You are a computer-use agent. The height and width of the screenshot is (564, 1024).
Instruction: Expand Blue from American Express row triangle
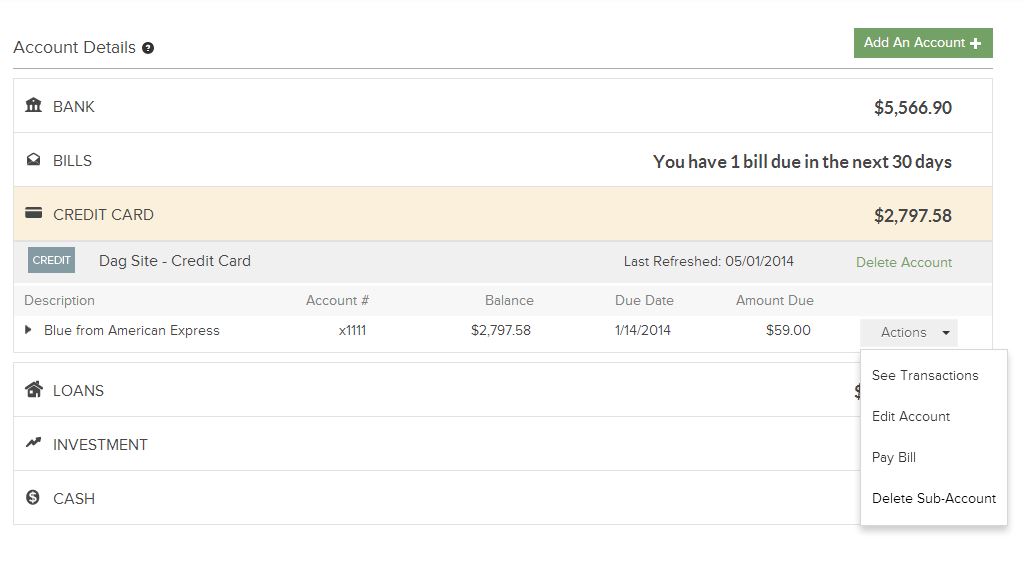click(x=28, y=330)
